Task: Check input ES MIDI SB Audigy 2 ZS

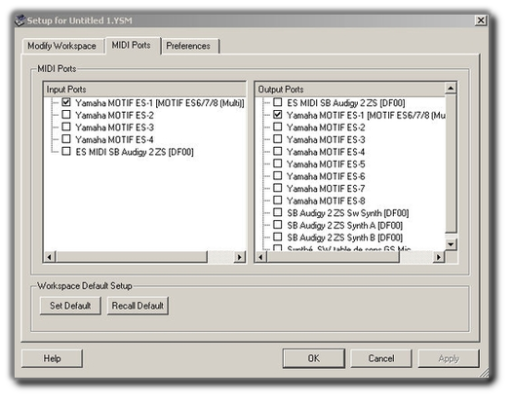Action: point(66,151)
